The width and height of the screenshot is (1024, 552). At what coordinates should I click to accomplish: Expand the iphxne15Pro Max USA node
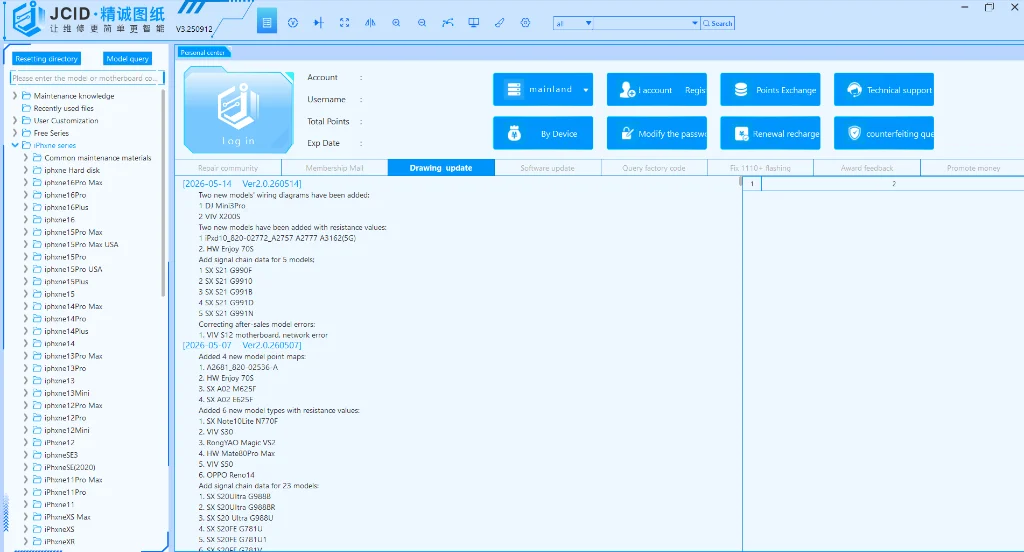[26, 244]
